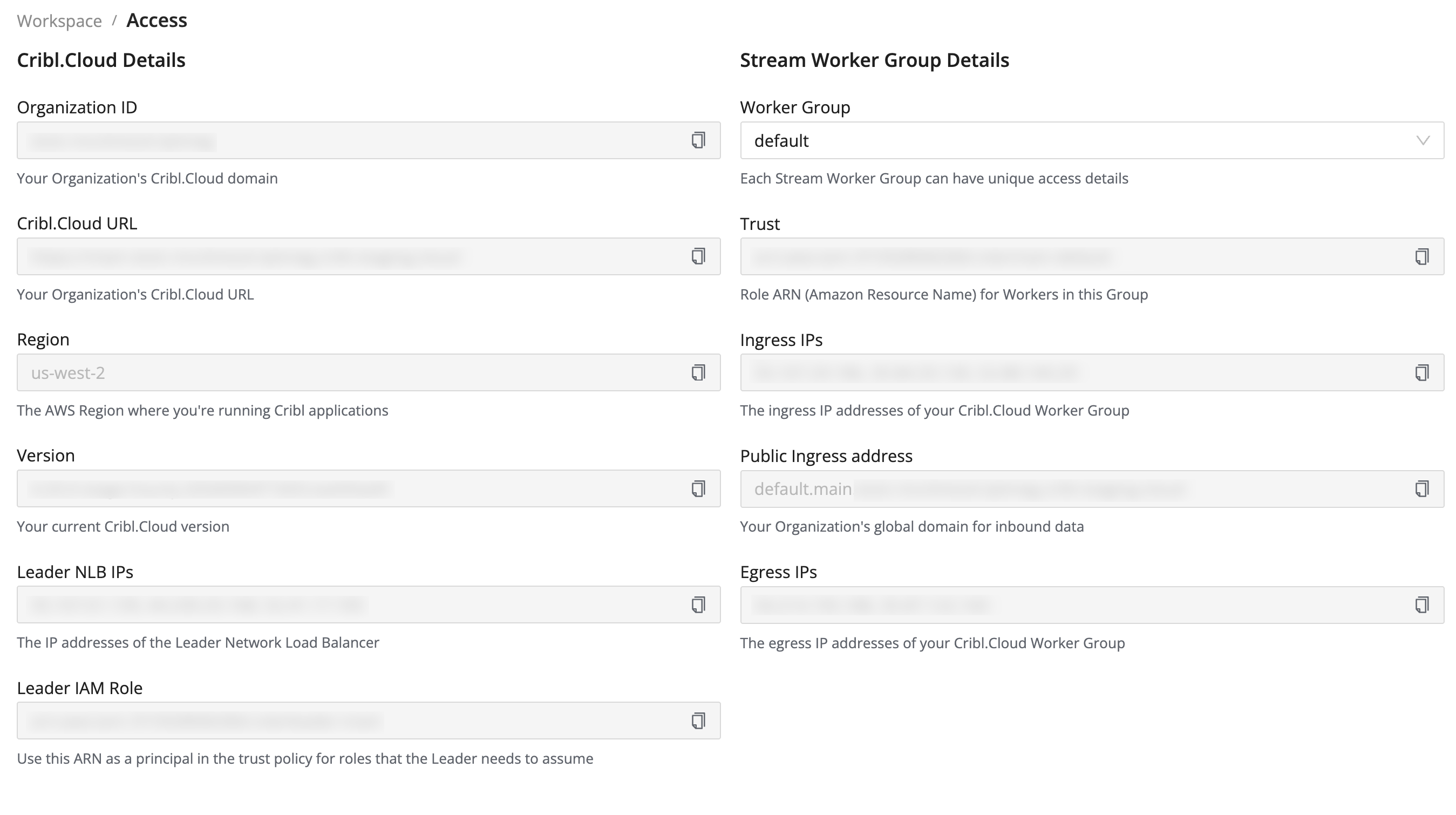
Task: Click the Public Ingress address field
Action: coord(1092,489)
